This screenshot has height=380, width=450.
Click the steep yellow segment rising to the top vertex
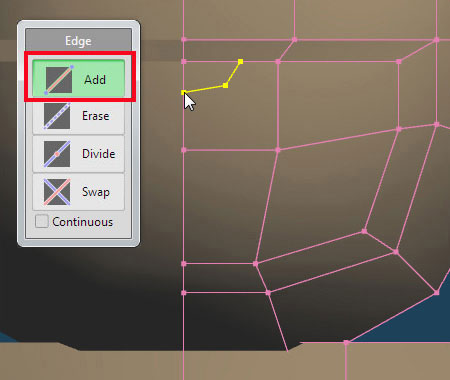[233, 73]
